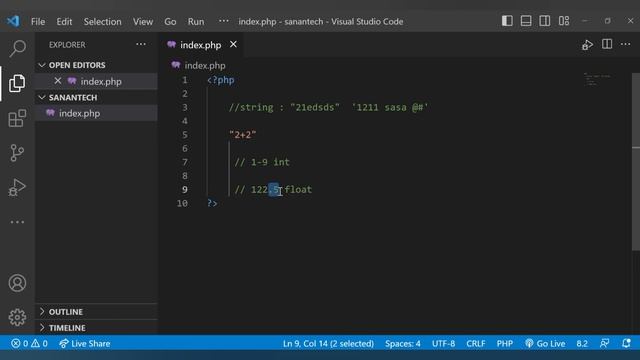This screenshot has width=640, height=360.
Task: Click the ?> closing tag on line 10
Action: 212,203
